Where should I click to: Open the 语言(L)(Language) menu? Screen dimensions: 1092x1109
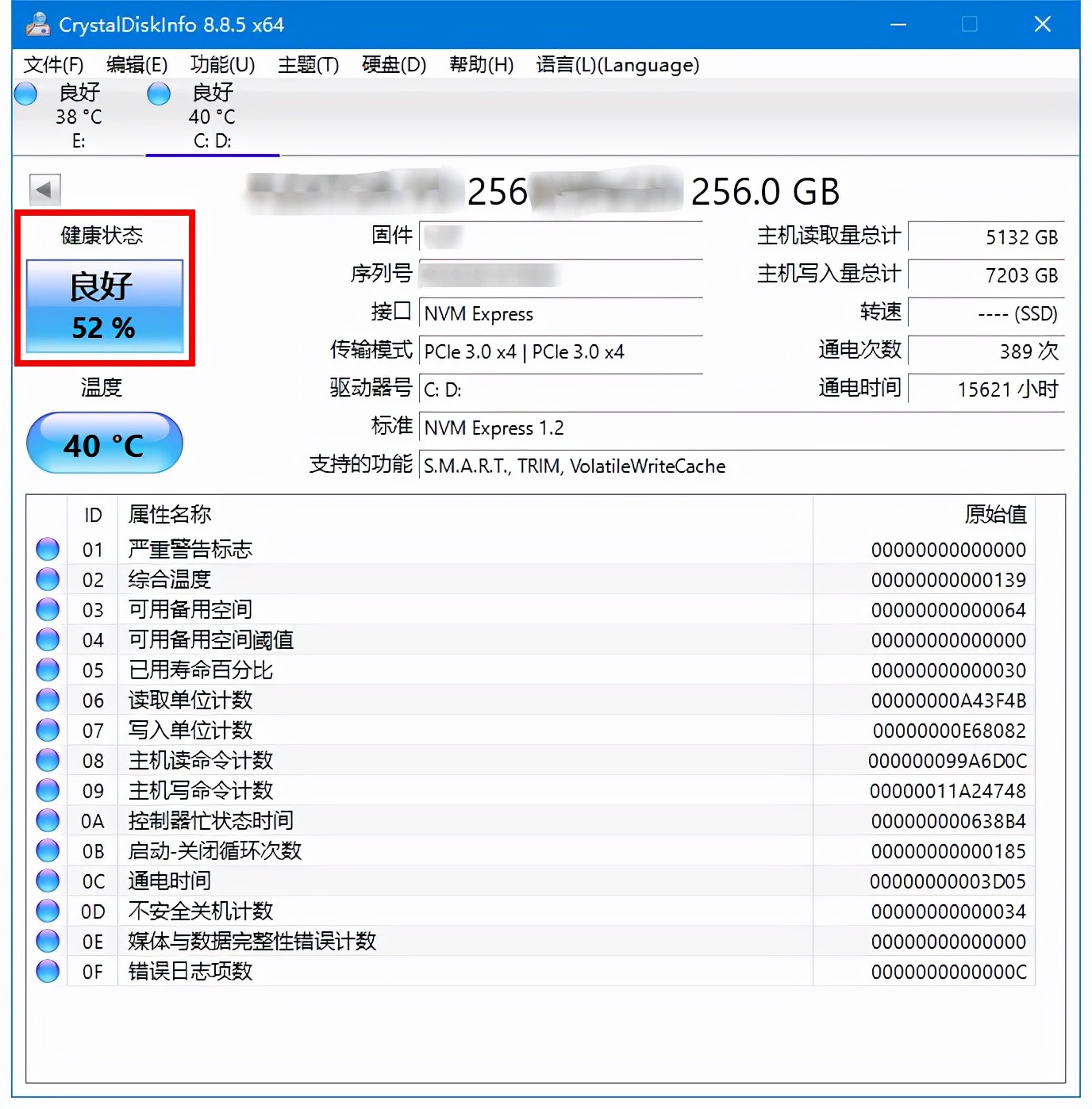(x=617, y=65)
